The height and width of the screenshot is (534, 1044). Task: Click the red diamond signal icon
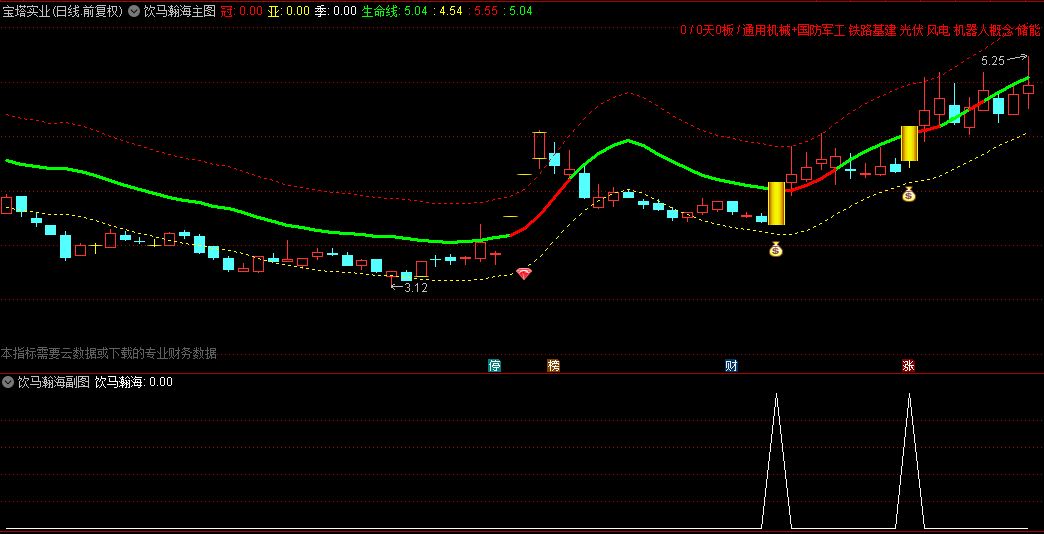click(524, 274)
